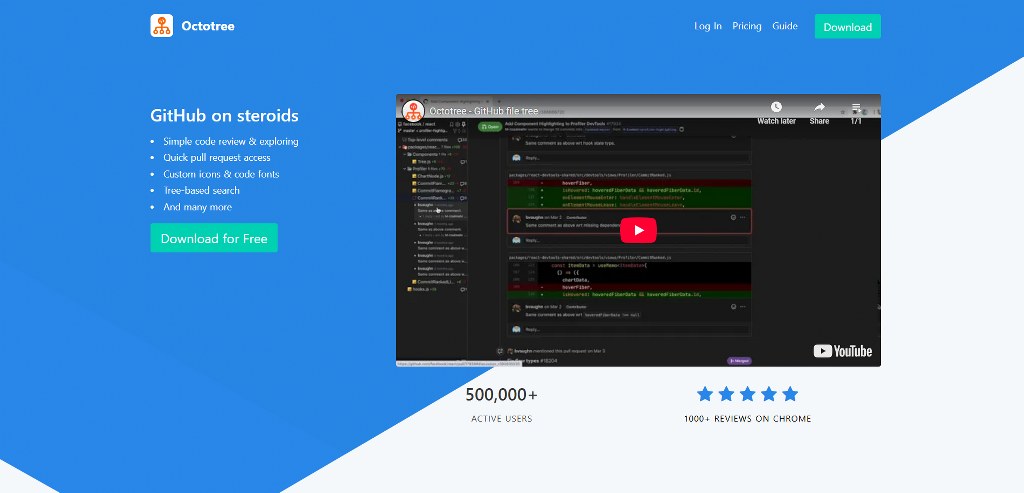Click 'And many more' bullet

[x=197, y=207]
